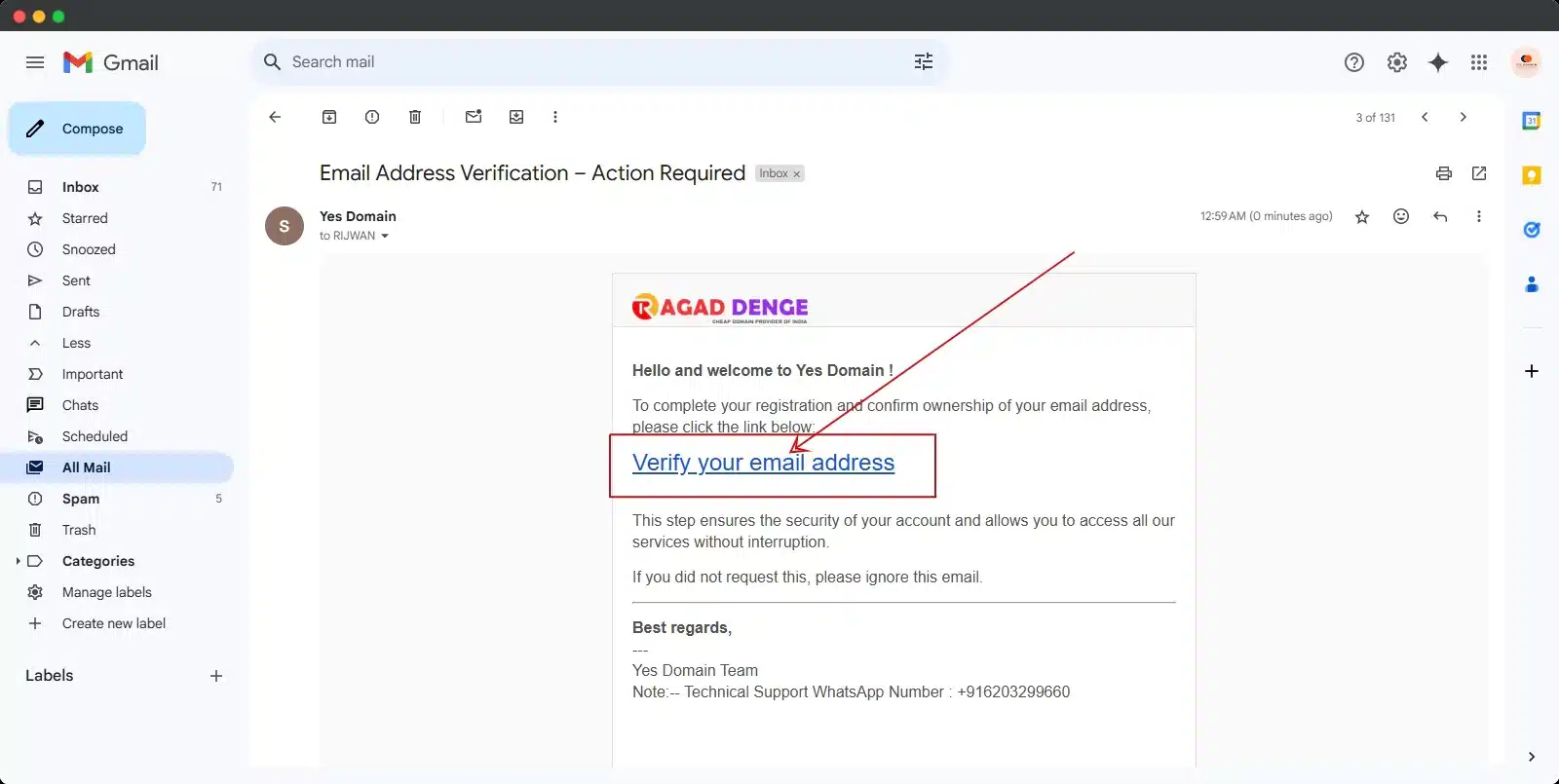Go to the newer email
The width and height of the screenshot is (1559, 784).
point(1425,117)
